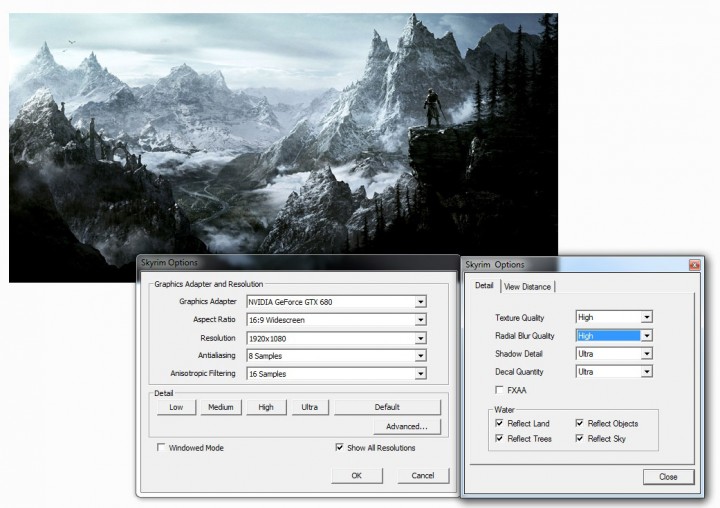The image size is (720, 508).
Task: Select the Low detail preset
Action: point(176,407)
